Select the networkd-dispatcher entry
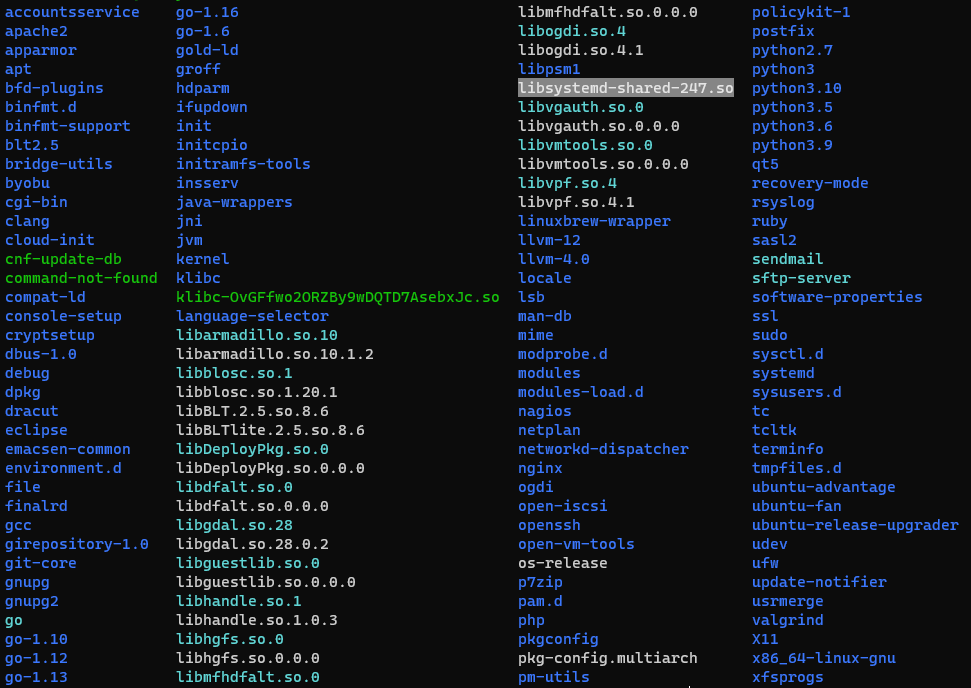 (603, 449)
